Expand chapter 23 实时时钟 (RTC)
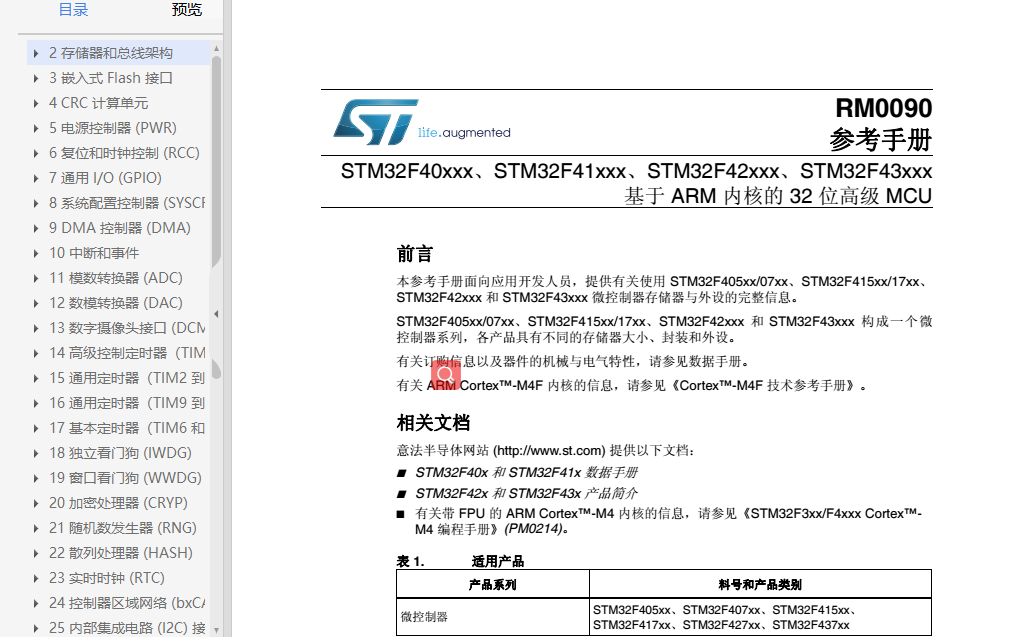The width and height of the screenshot is (1017, 637). coord(36,579)
